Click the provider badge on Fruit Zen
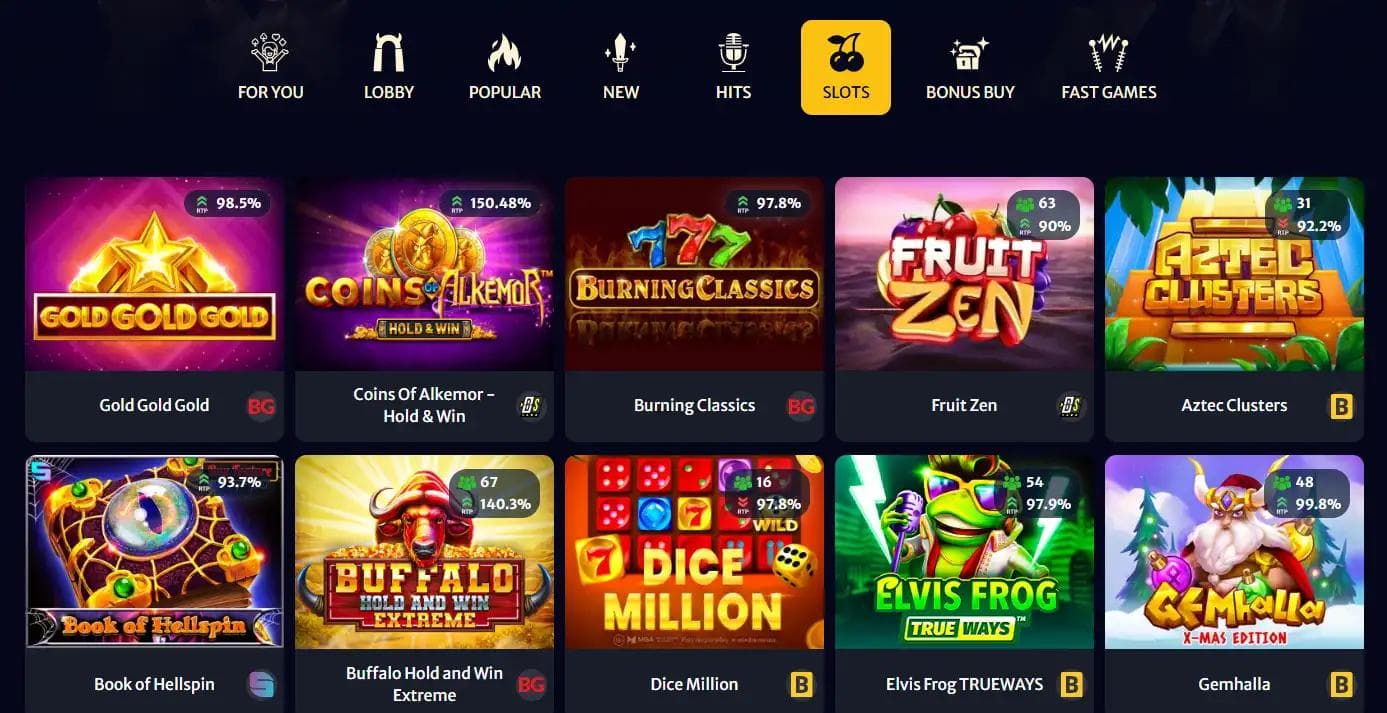1387x713 pixels. 1071,406
